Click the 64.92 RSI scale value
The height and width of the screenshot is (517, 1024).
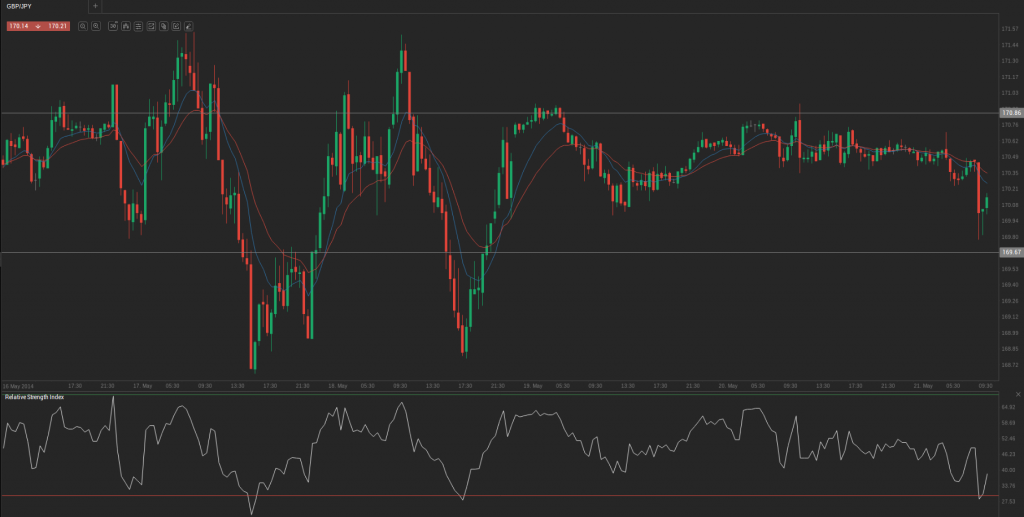pos(1008,407)
